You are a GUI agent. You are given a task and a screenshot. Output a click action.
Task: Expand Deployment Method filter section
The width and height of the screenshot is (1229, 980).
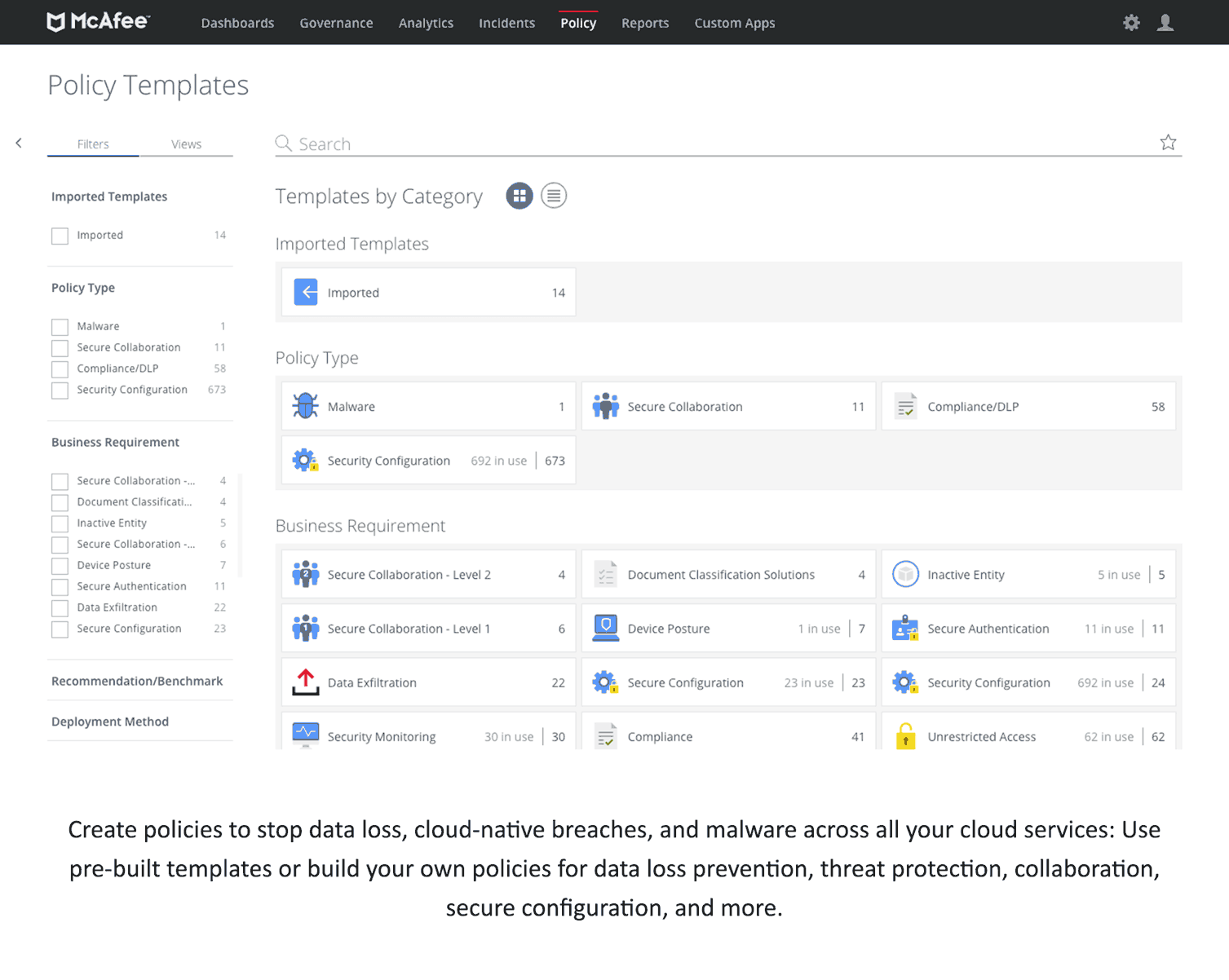110,722
